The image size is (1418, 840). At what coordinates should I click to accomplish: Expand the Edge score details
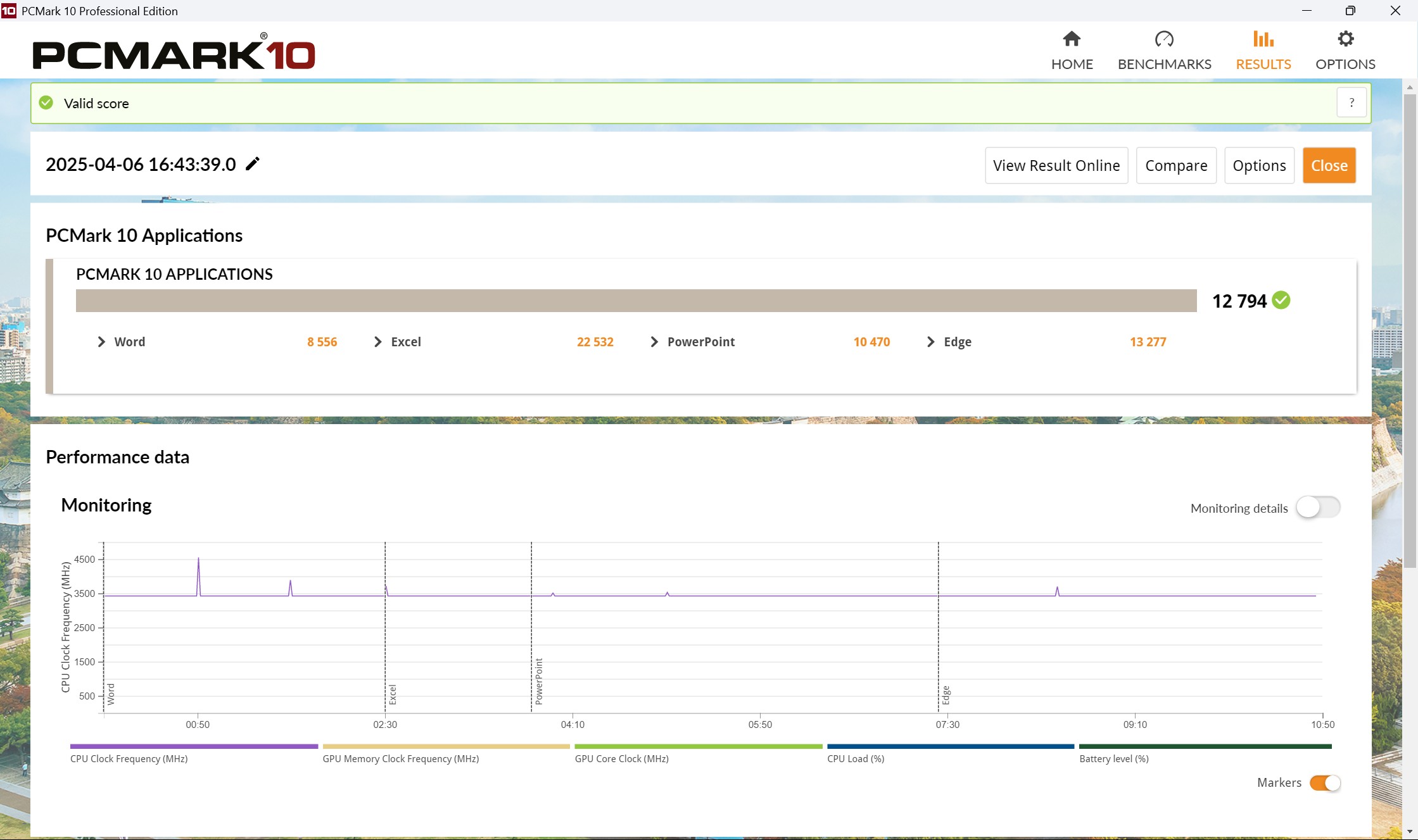930,342
